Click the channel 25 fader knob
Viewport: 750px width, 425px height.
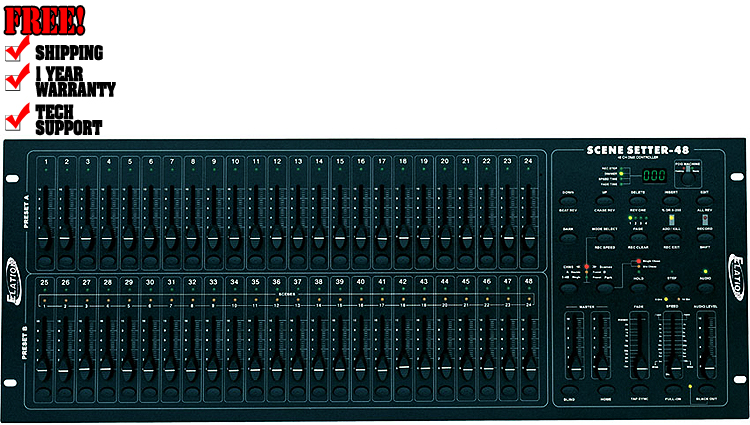click(43, 371)
